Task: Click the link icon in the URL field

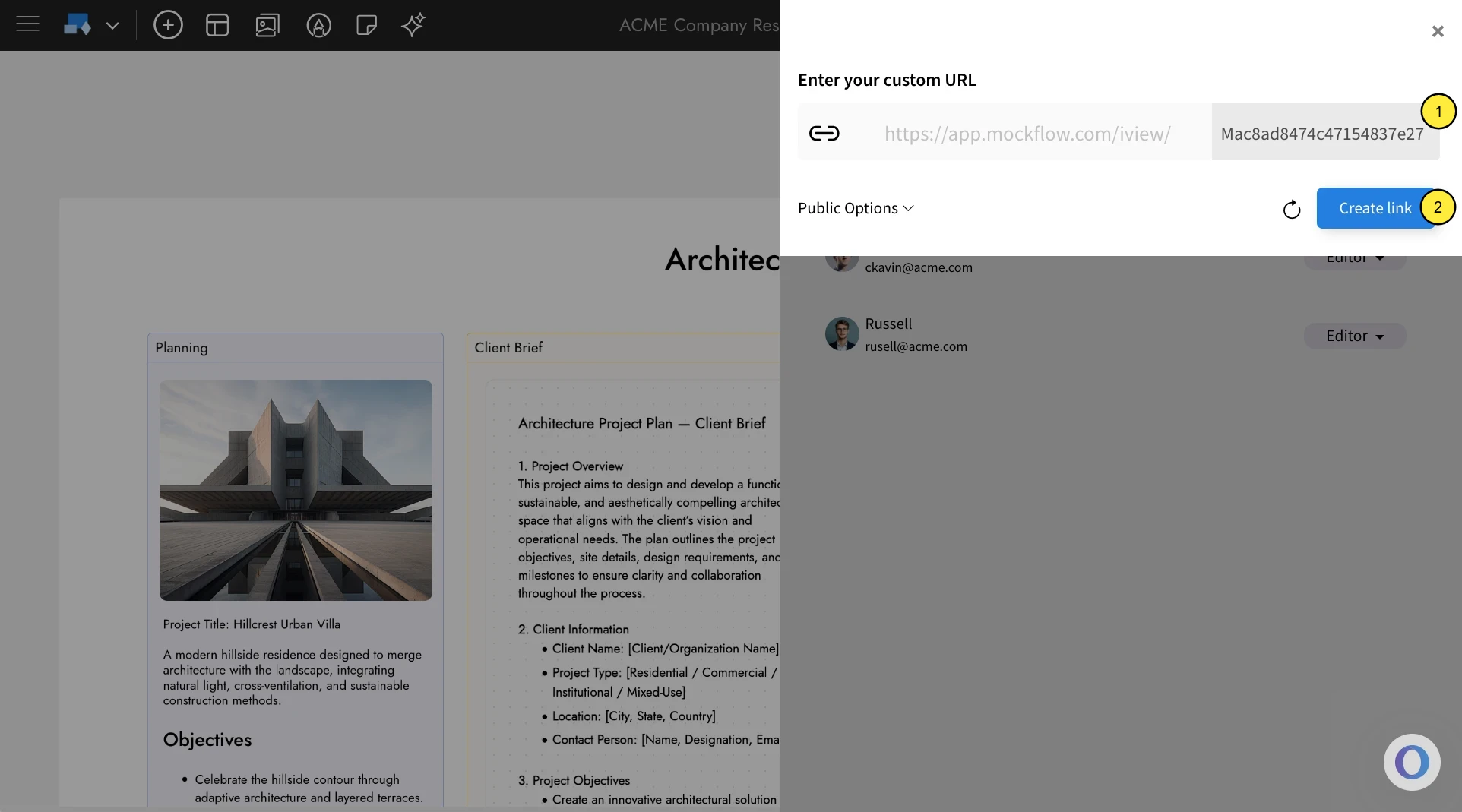Action: pos(824,133)
